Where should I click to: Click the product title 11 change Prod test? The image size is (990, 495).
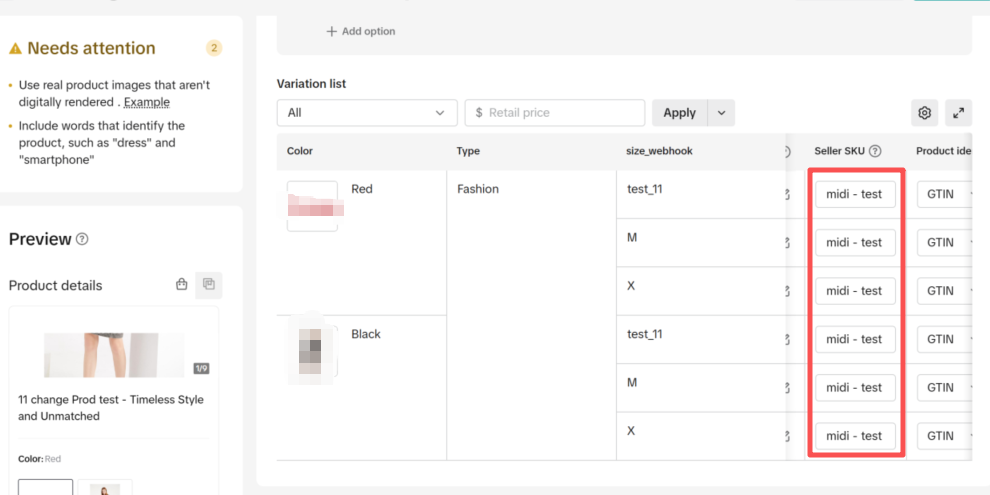point(111,408)
